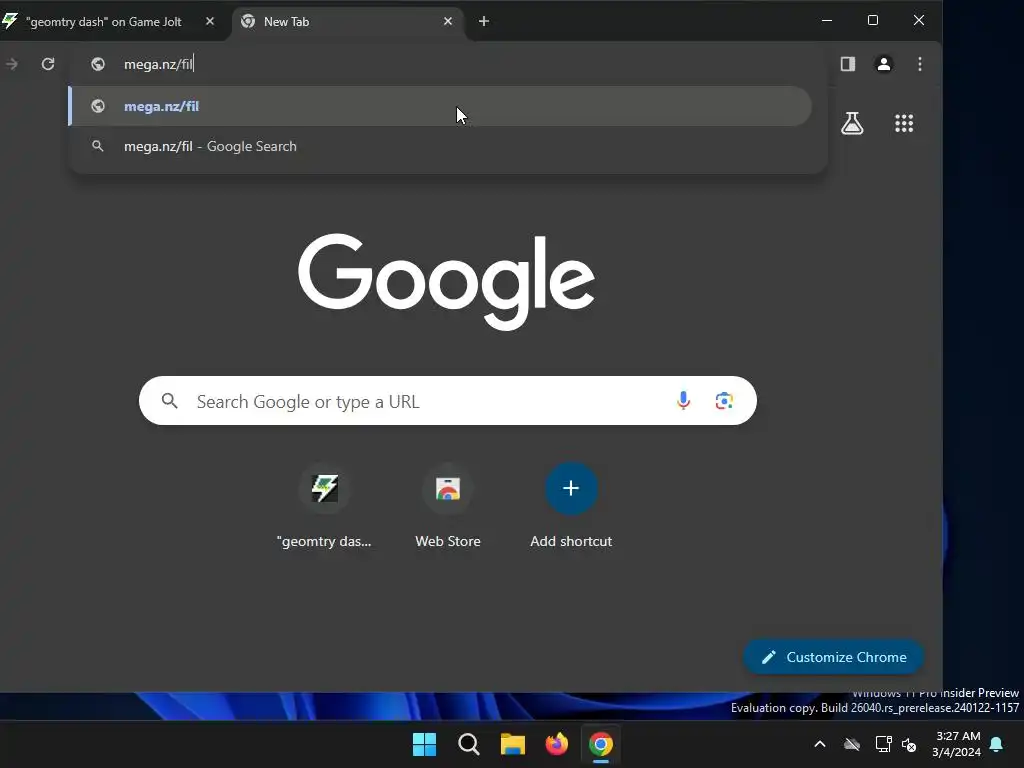Screen dimensions: 1024x768
Task: Select the New Tab tab
Action: click(x=346, y=22)
